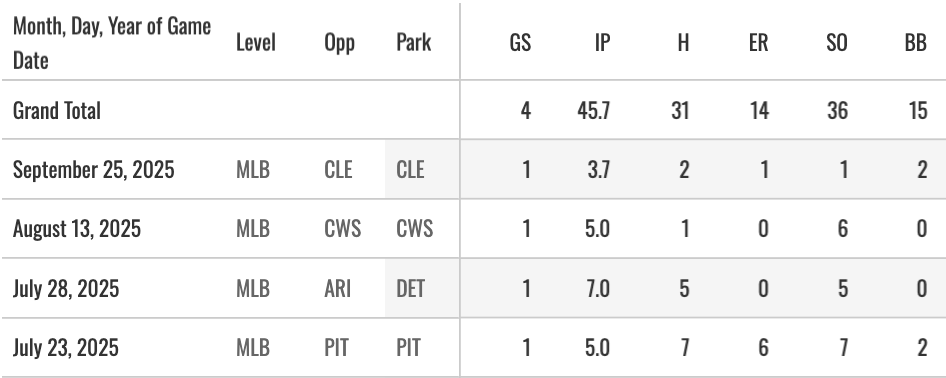Select the Park column header
The width and height of the screenshot is (946, 378).
414,43
